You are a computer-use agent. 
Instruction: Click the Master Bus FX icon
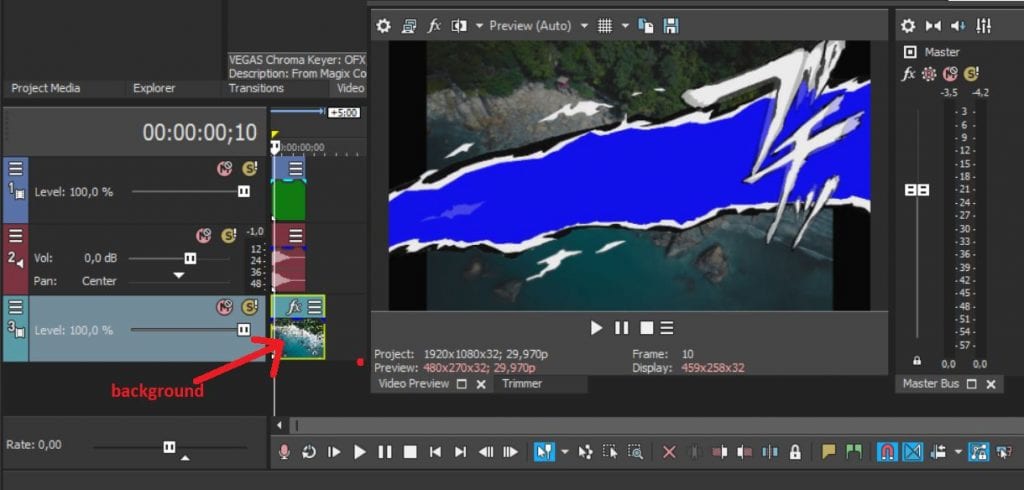click(x=908, y=74)
